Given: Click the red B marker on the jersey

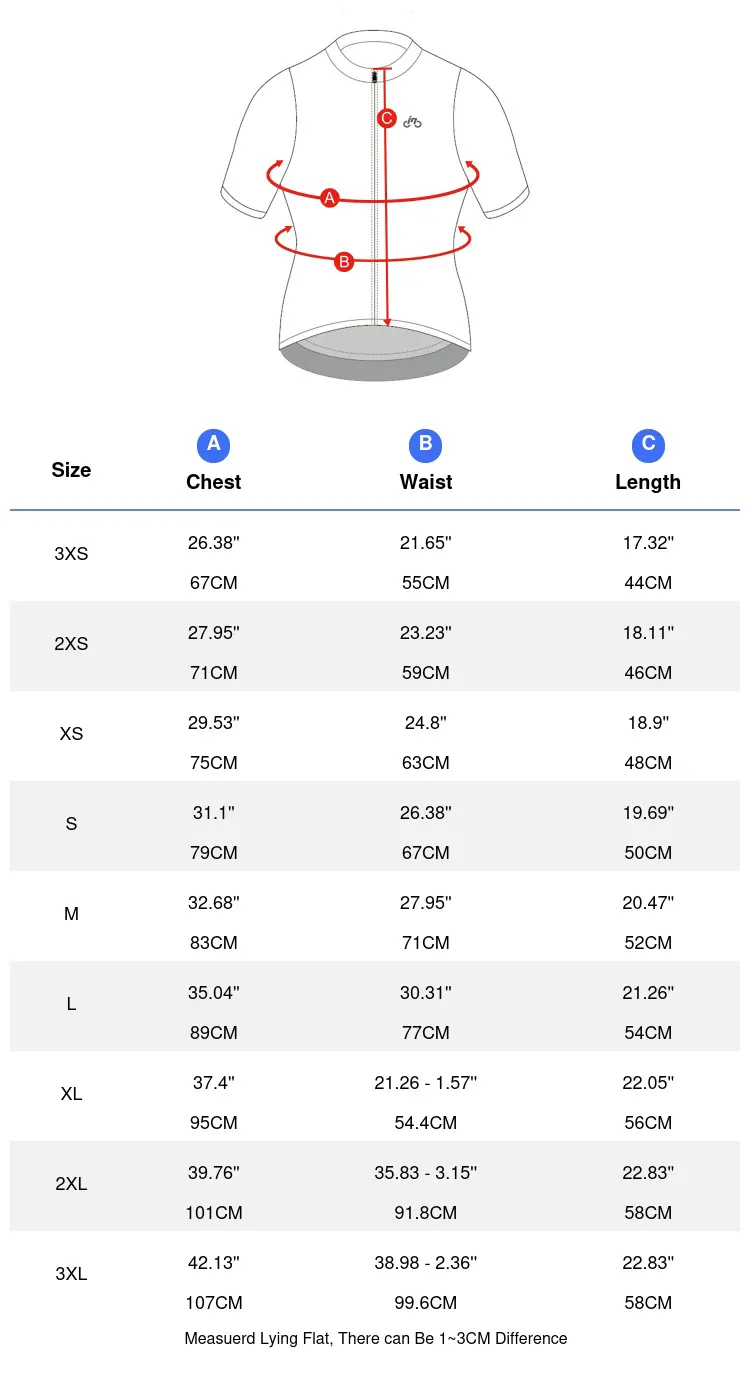Looking at the screenshot, I should click(x=344, y=262).
